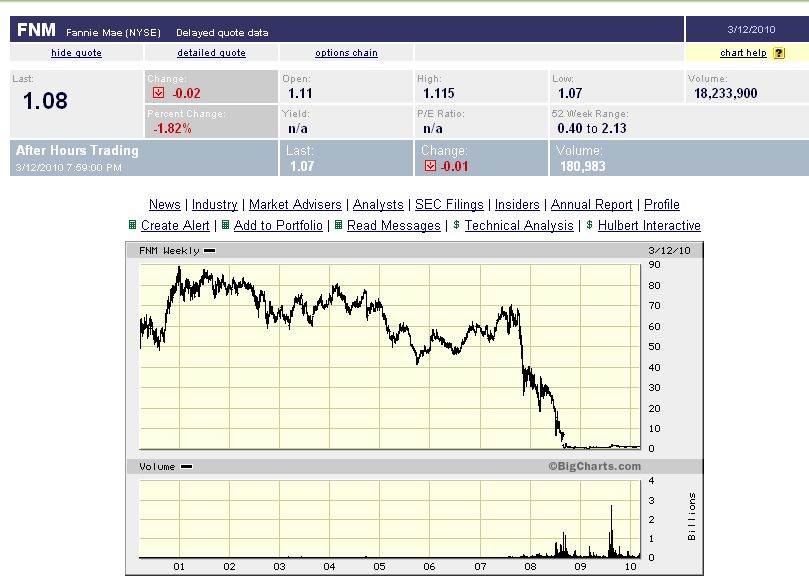Open the company Profile link

coord(661,204)
